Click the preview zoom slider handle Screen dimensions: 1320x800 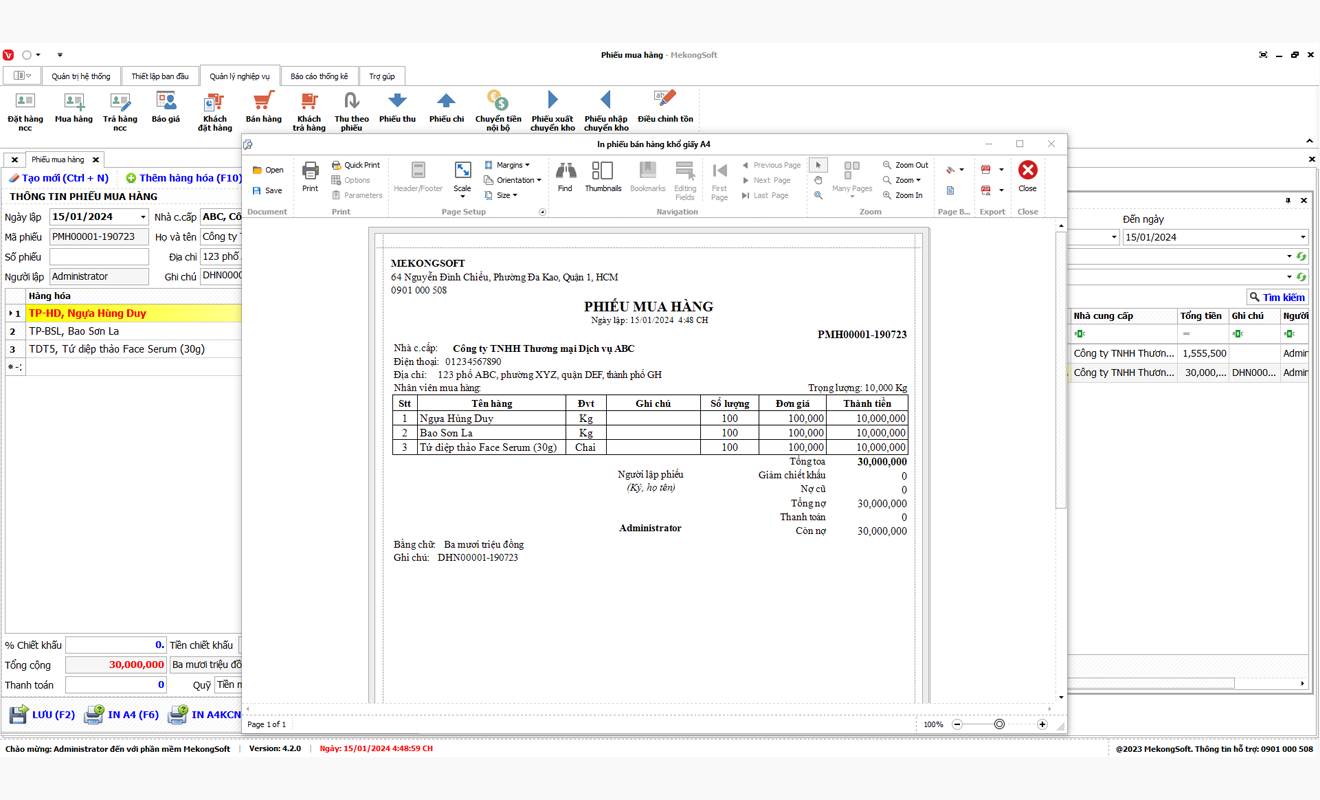(x=999, y=724)
